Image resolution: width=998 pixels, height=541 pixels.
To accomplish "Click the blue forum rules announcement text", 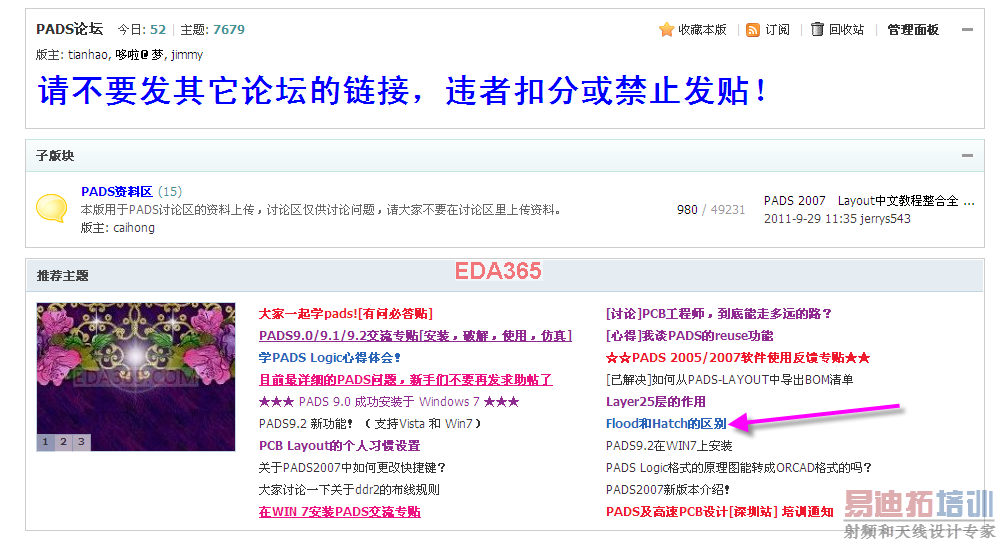I will [402, 90].
